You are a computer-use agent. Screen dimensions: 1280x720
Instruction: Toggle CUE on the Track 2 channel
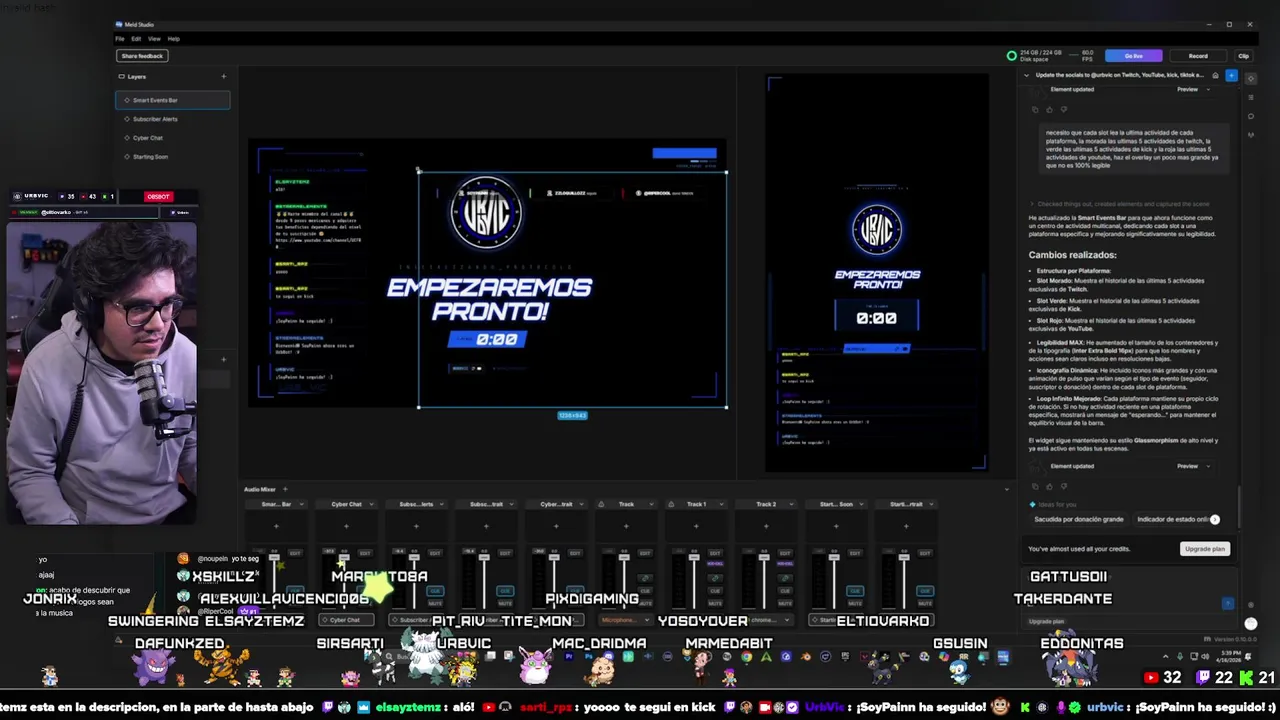785,591
